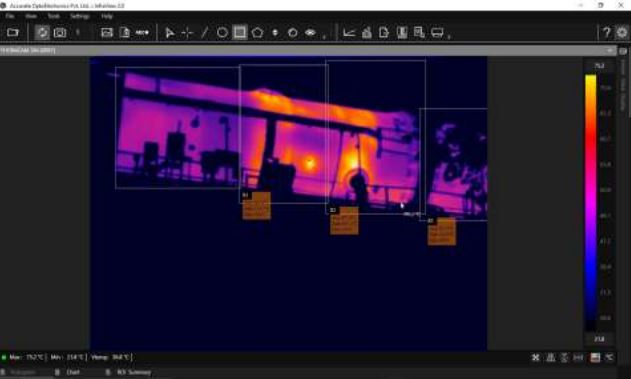Expand the arrow at the toolbar's end
631x379 pixels.
point(449,37)
